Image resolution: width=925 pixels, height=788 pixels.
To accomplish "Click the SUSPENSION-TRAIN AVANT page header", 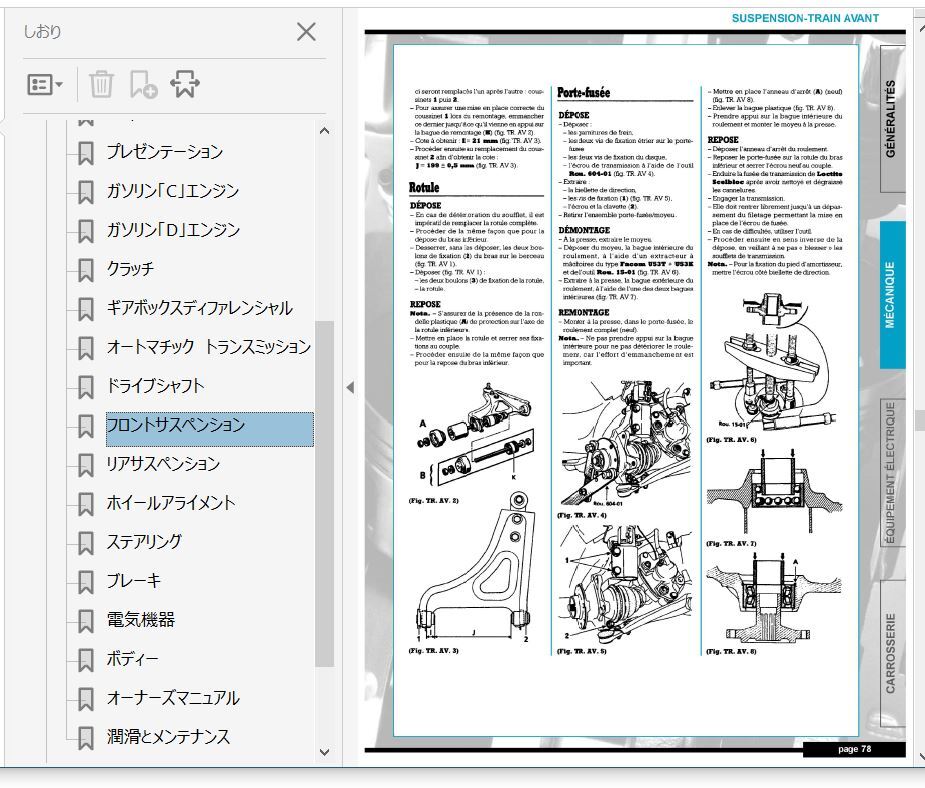I will [x=805, y=18].
